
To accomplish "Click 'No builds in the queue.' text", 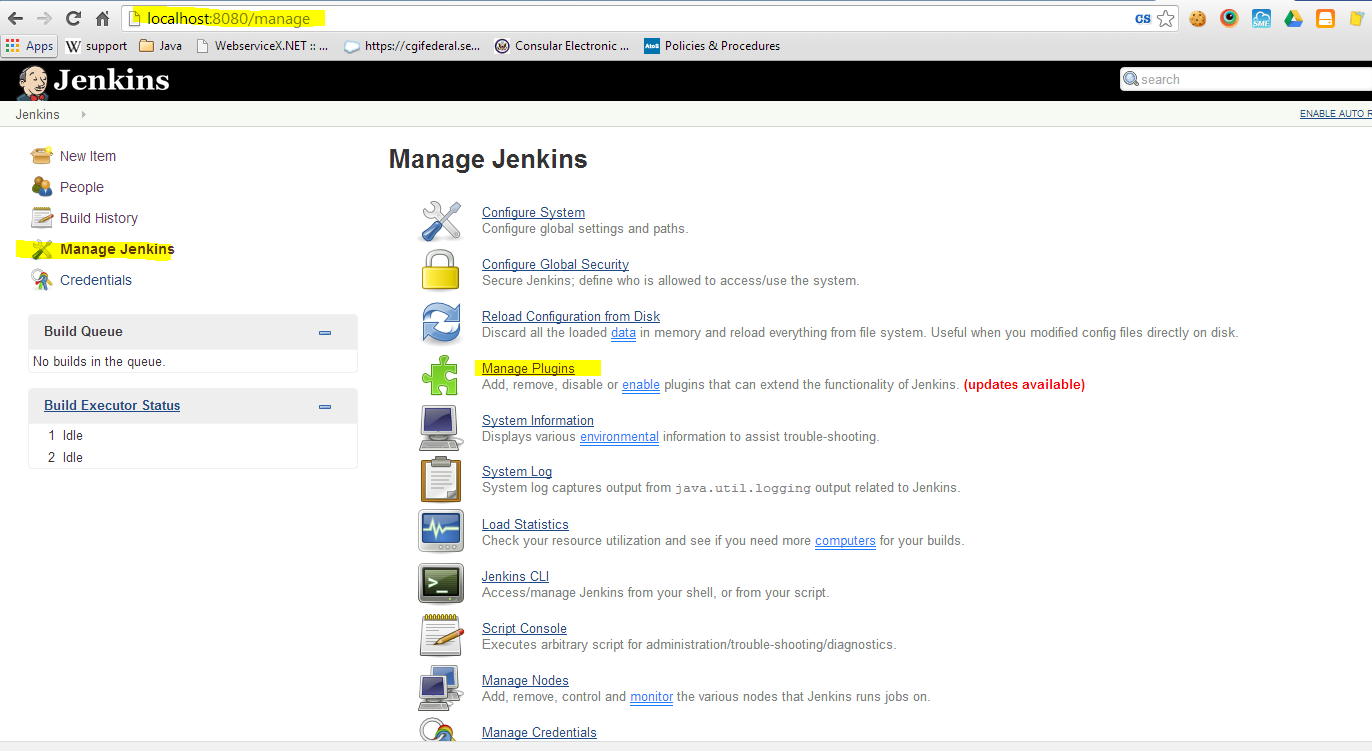I will click(99, 361).
